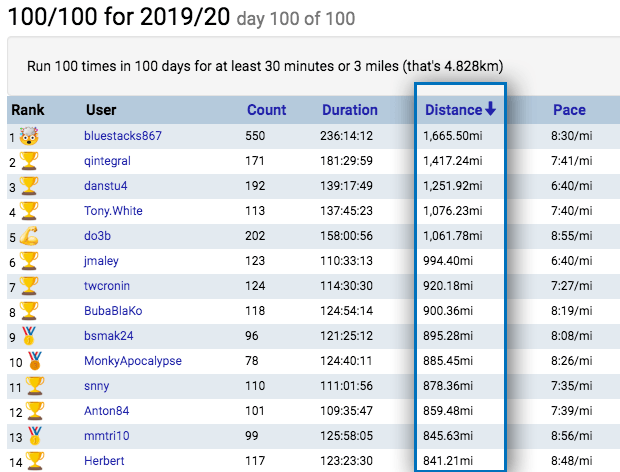Go to Anton84 user profile
This screenshot has height=472, width=620.
(109, 410)
